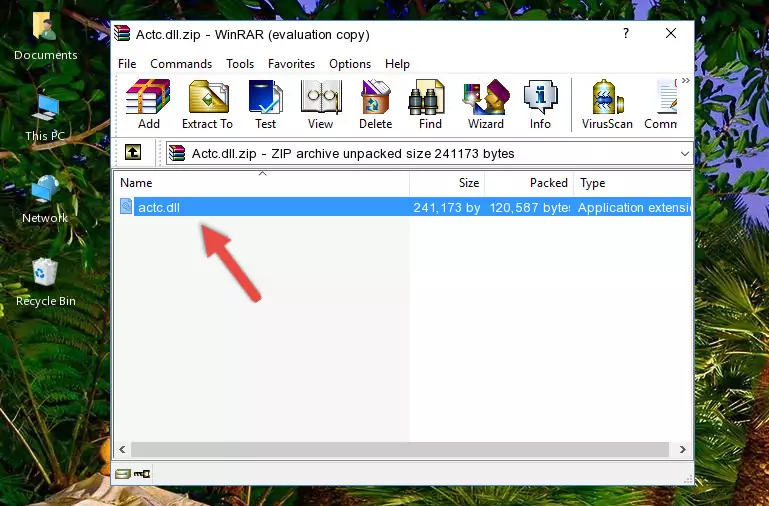Screen dimensions: 769x506
Task: Open the Tools menu
Action: point(240,64)
